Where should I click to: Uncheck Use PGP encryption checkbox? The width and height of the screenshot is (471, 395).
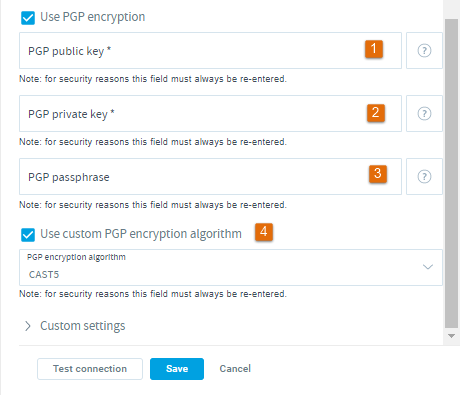click(28, 18)
